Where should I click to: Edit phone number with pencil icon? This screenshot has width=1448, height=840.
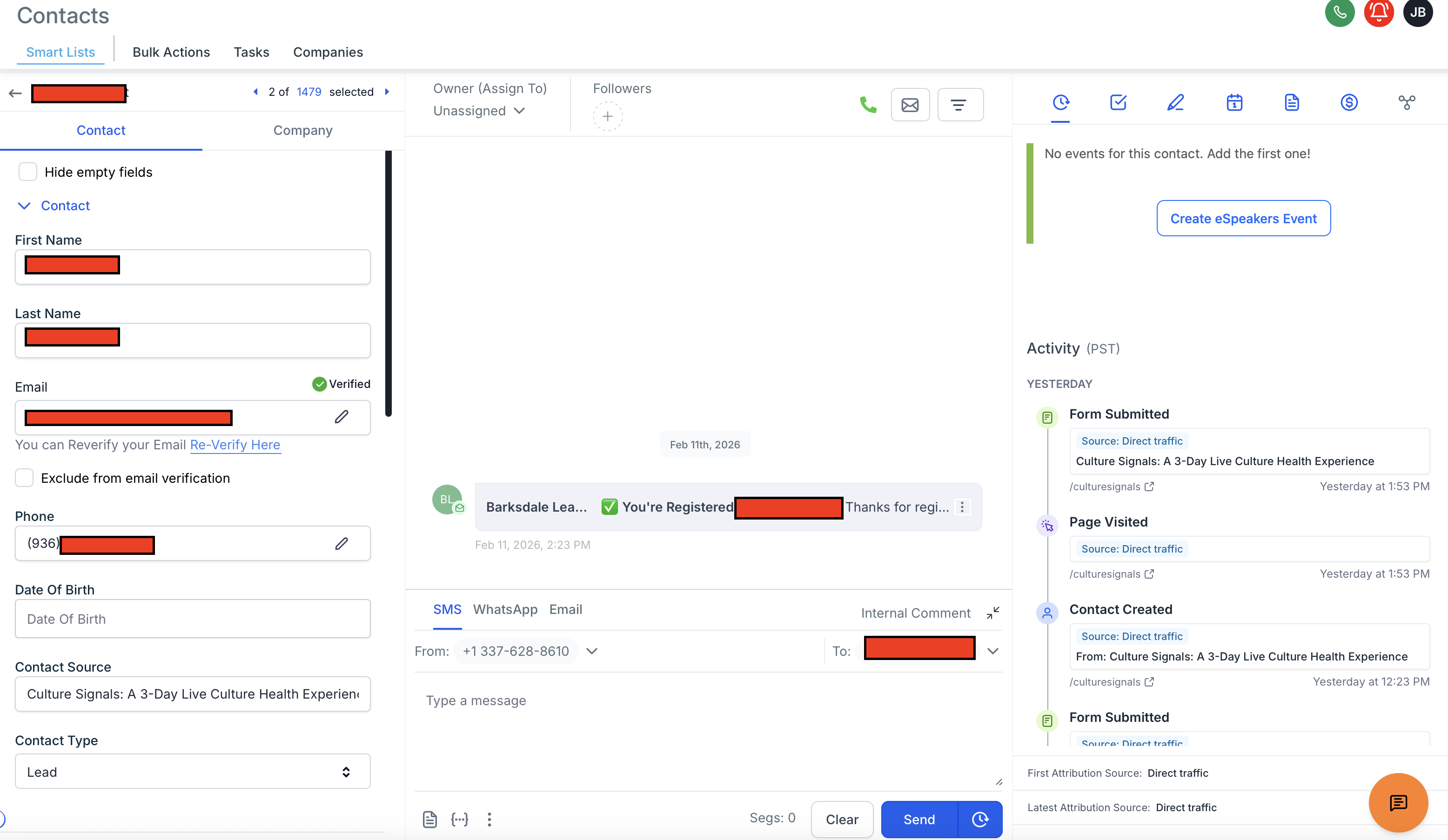342,544
